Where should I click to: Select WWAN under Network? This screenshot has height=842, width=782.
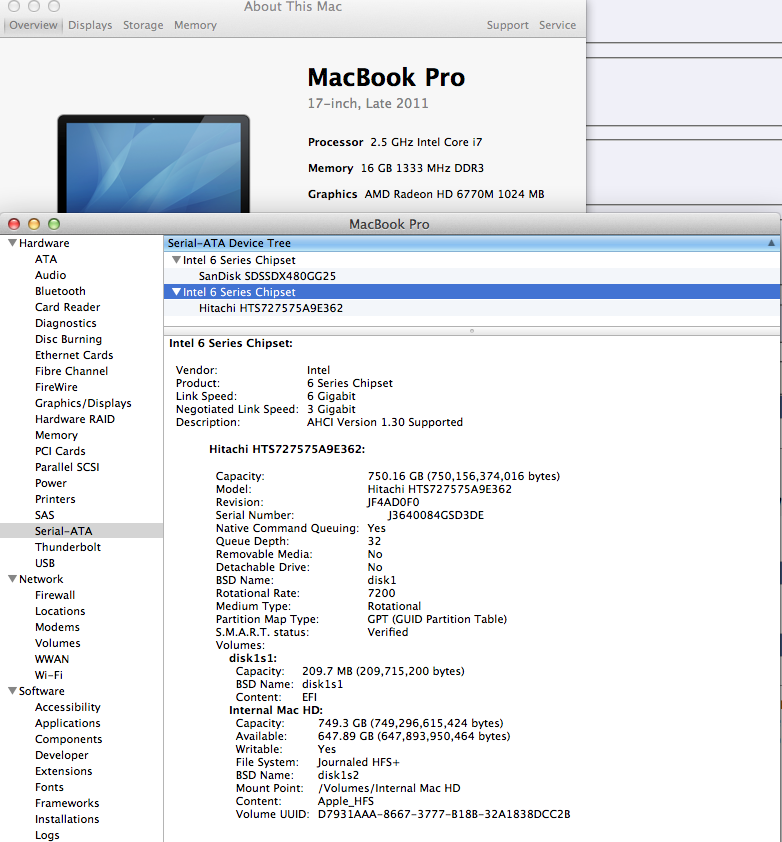pyautogui.click(x=52, y=659)
